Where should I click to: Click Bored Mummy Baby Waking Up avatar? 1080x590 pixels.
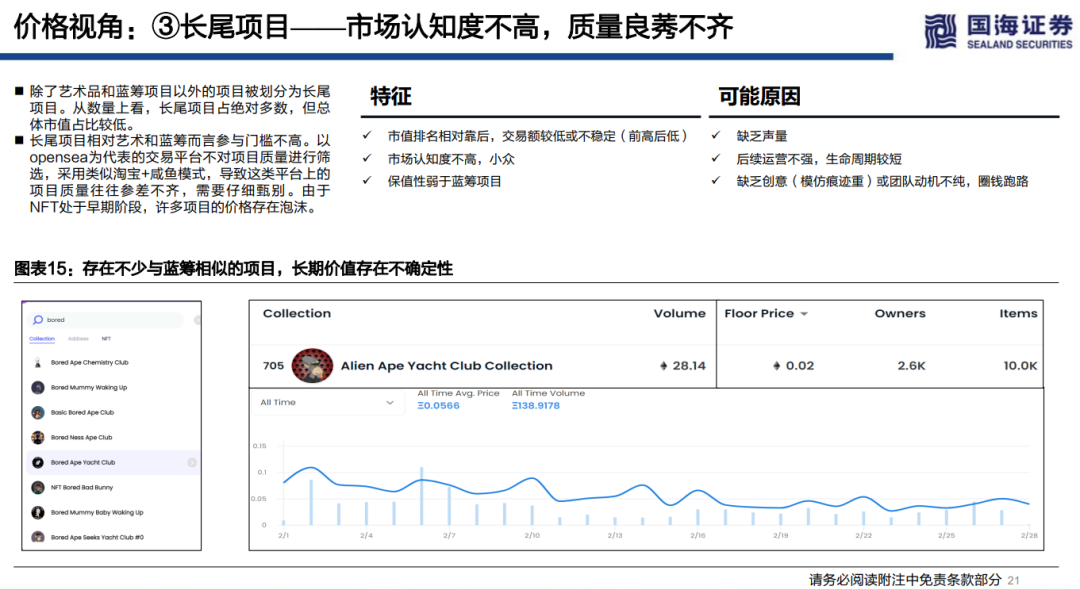(38, 513)
